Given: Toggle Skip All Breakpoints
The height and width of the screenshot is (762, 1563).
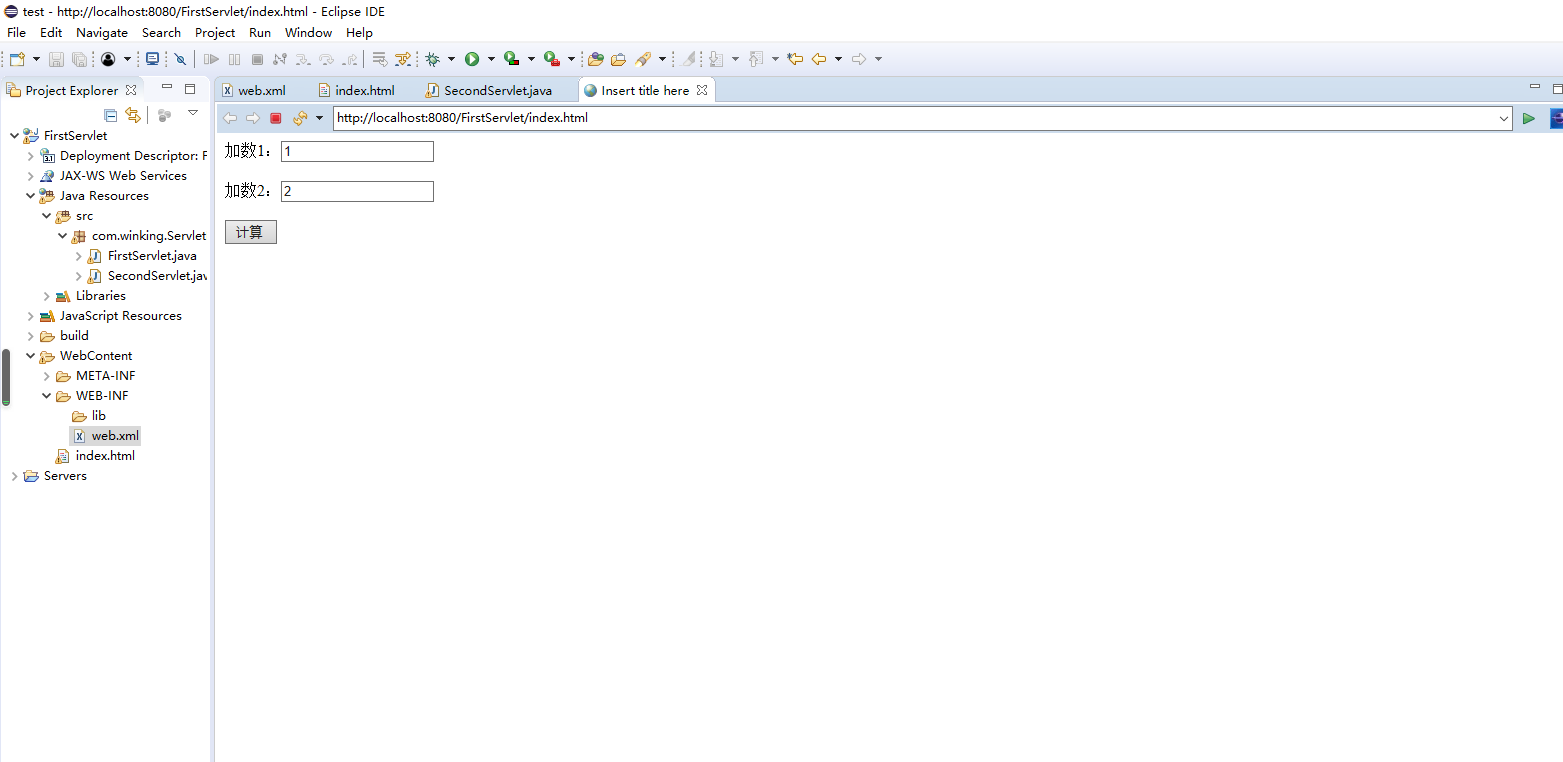Looking at the screenshot, I should coord(180,59).
